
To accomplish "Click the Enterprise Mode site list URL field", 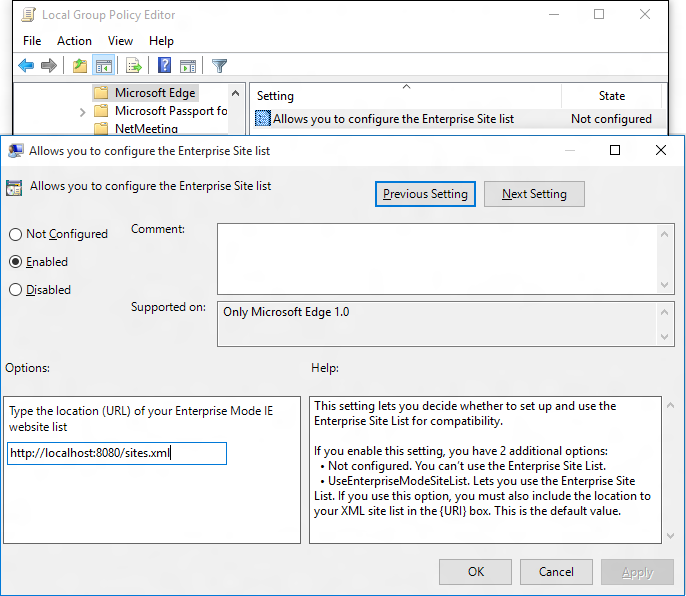I will tap(117, 453).
